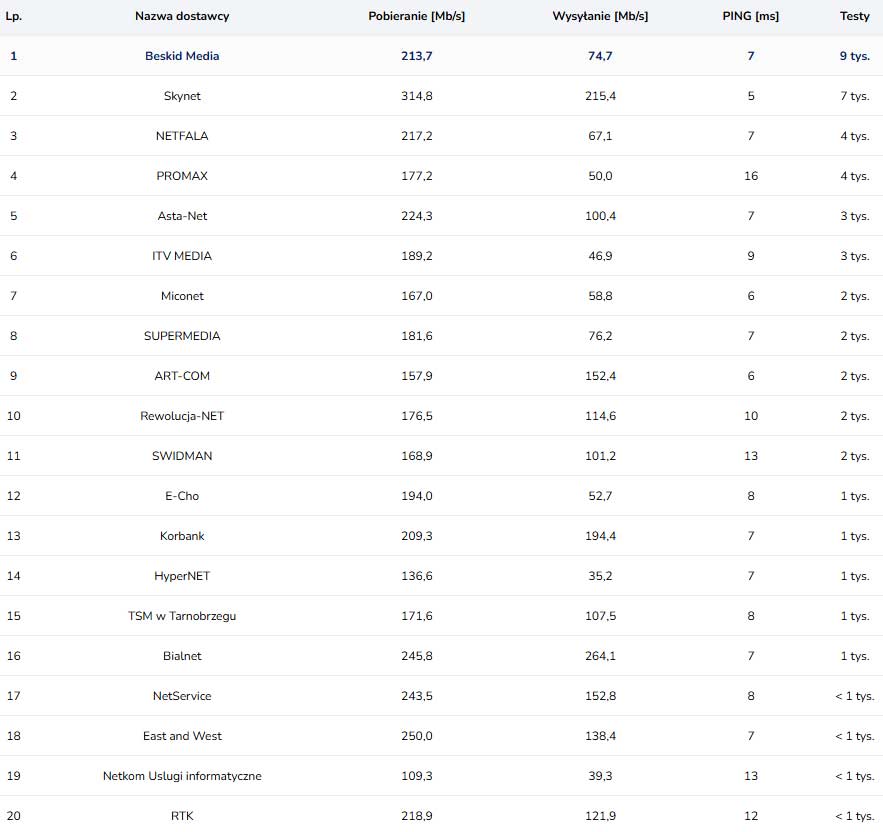Image resolution: width=883 pixels, height=832 pixels.
Task: Click the PROMAX provider name
Action: [182, 176]
